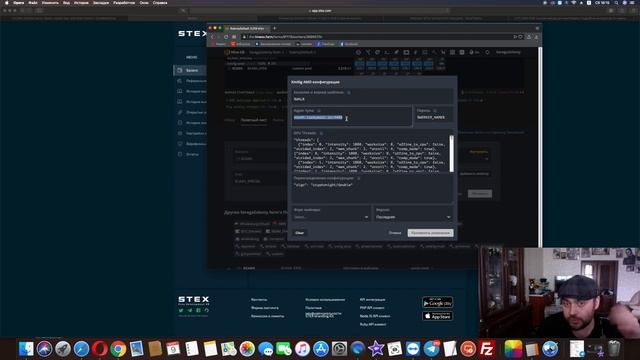Image resolution: width=640 pixels, height=360 pixels.
Task: Click the info icon beside the Пароль label
Action: point(435,111)
